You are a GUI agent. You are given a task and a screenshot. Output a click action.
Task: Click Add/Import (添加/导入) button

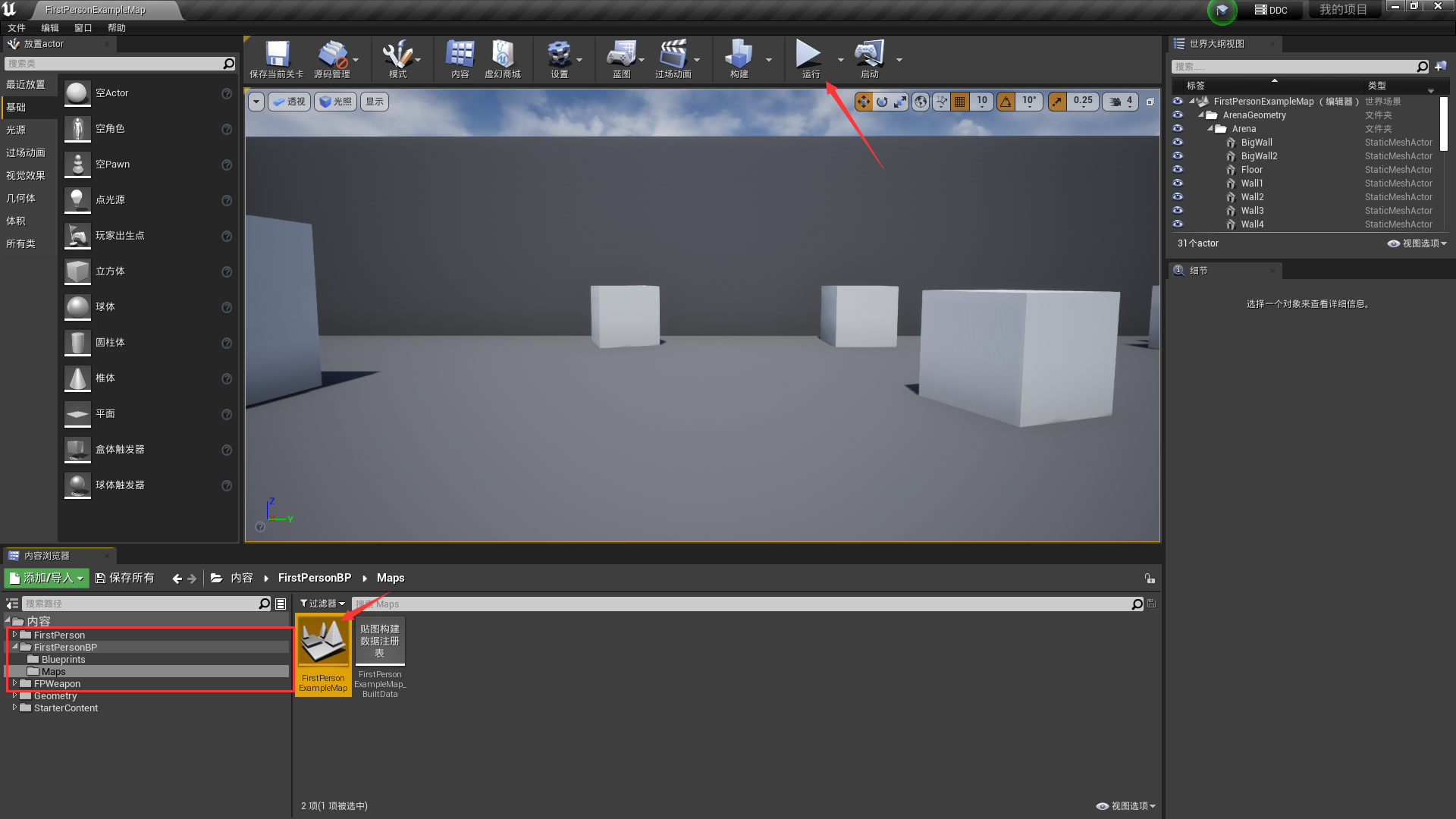tap(47, 579)
